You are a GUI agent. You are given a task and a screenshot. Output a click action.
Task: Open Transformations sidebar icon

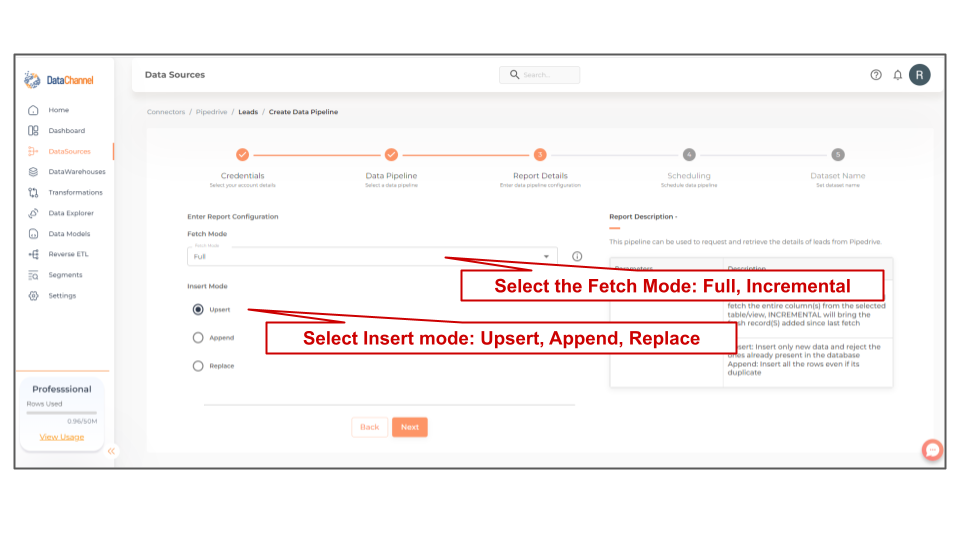33,192
